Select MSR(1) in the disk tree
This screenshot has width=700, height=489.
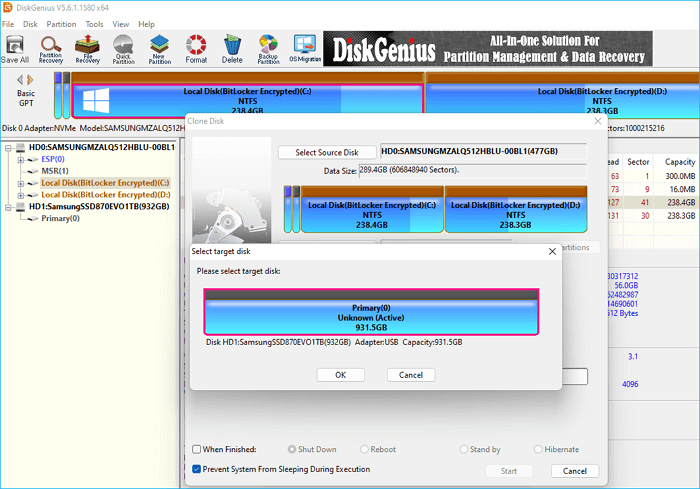tap(54, 171)
